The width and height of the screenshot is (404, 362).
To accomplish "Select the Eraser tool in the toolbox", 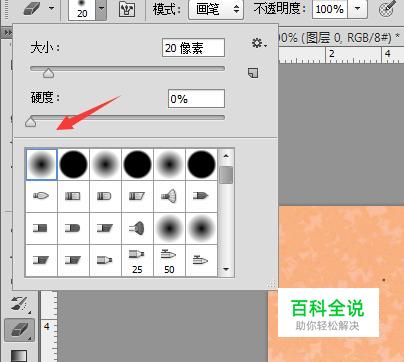I will pyautogui.click(x=20, y=330).
